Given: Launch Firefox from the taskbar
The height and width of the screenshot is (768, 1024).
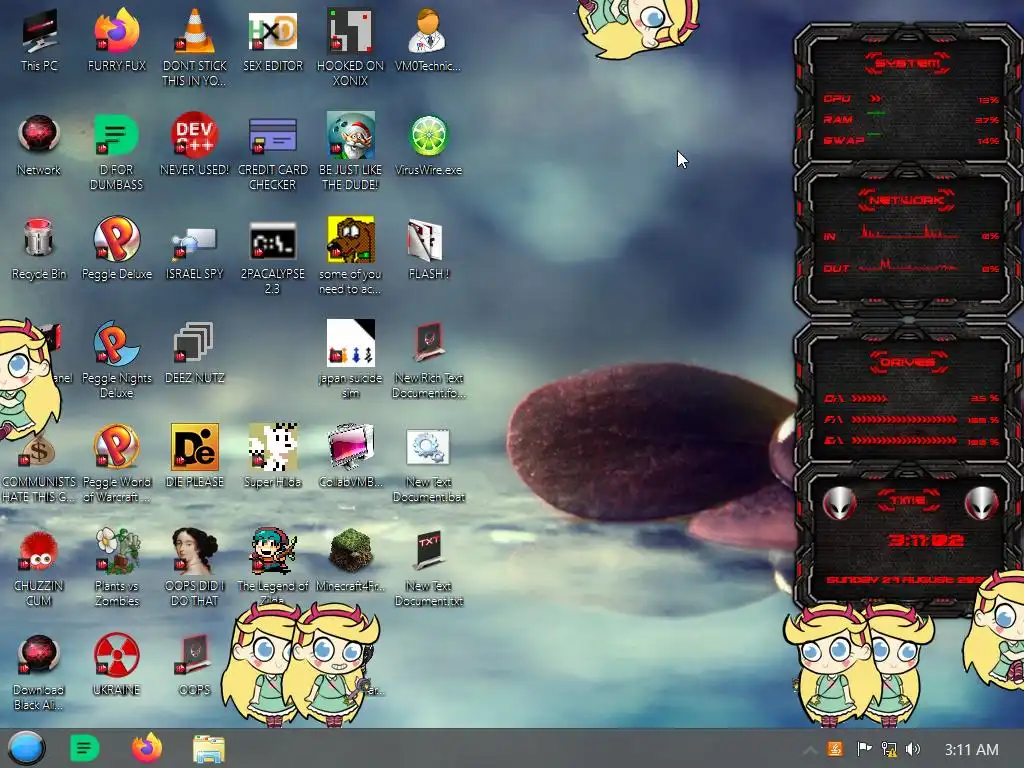Looking at the screenshot, I should coord(146,748).
